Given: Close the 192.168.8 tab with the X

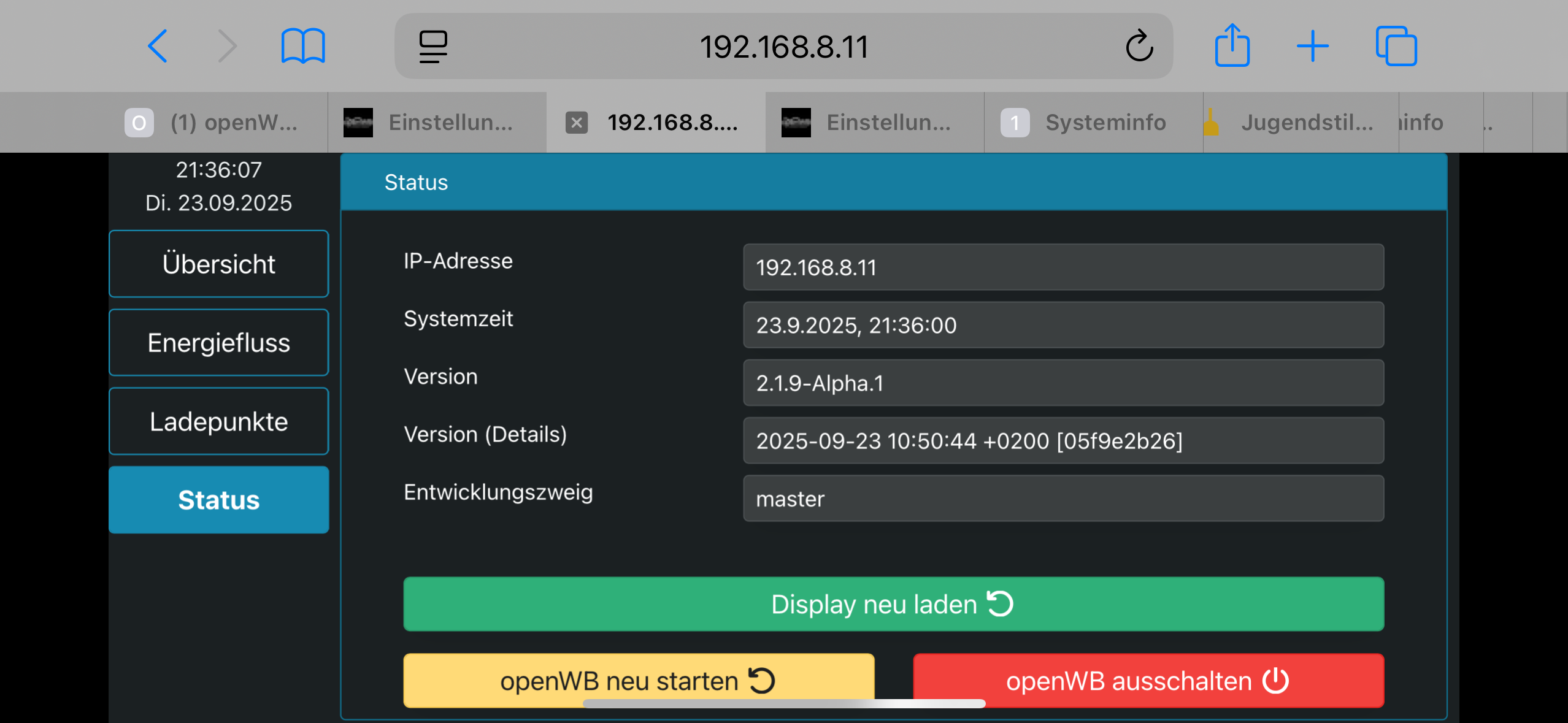Looking at the screenshot, I should (x=577, y=123).
